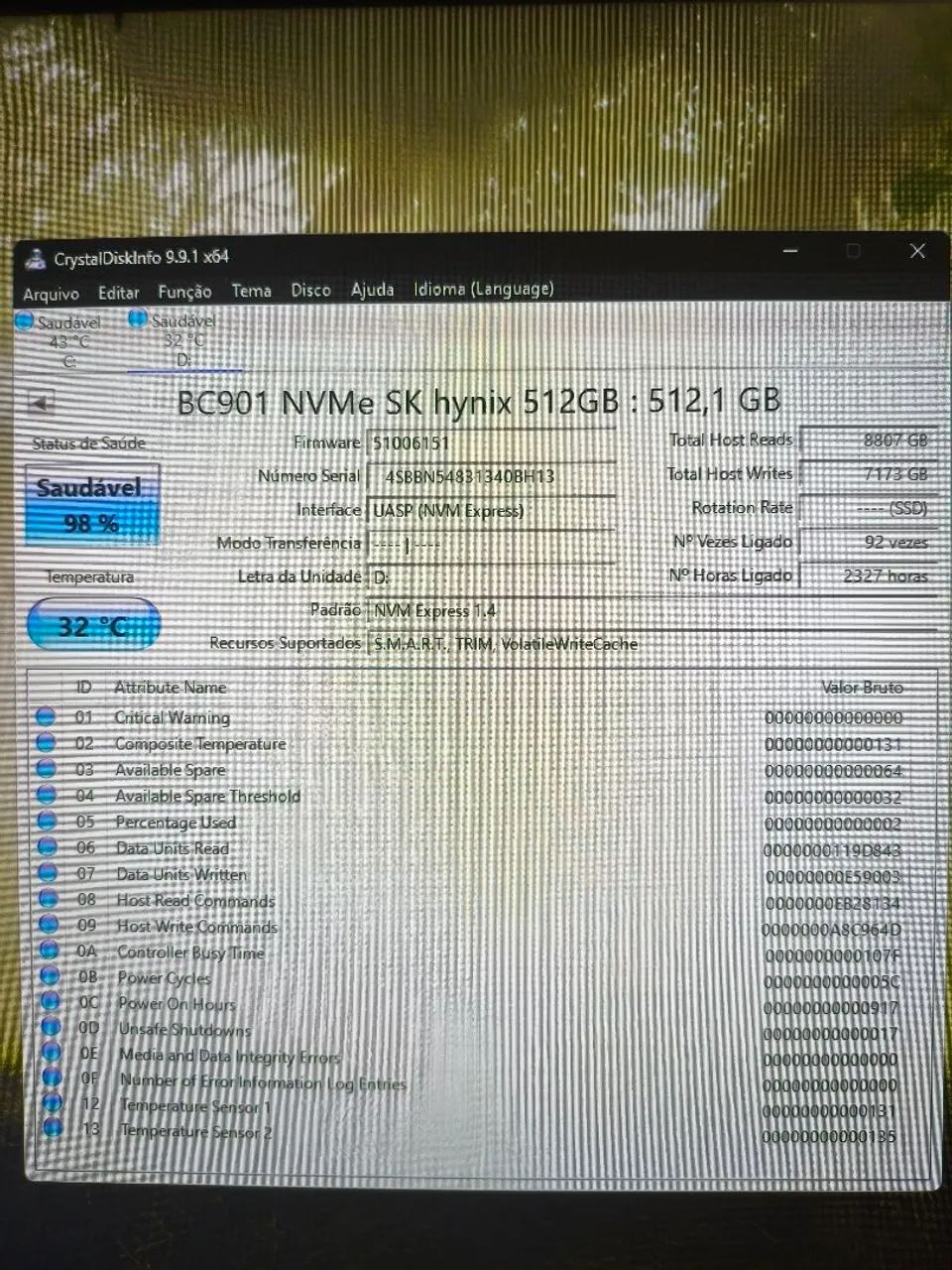The image size is (952, 1270).
Task: Select the Percentage Used attribute name
Action: [x=176, y=823]
